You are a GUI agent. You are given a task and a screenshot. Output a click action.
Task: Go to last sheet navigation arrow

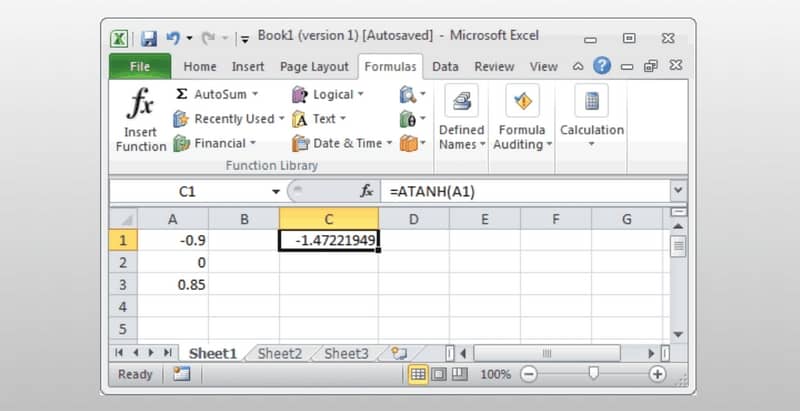(167, 353)
